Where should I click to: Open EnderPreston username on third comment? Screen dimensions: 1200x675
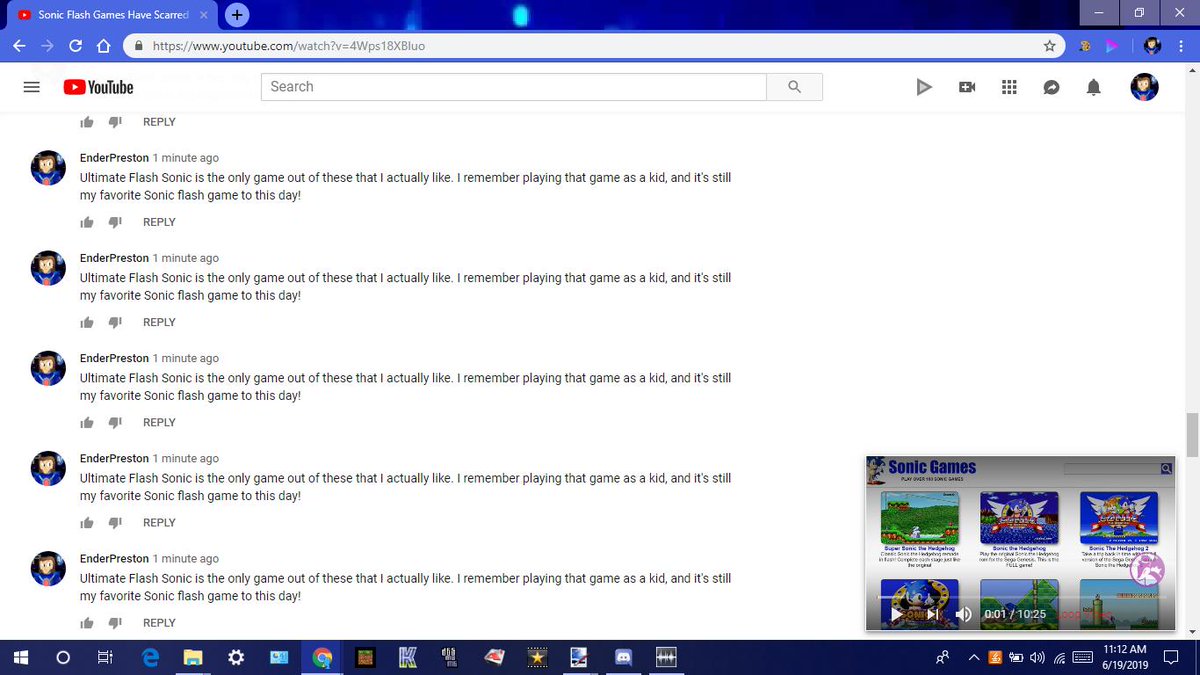point(114,358)
